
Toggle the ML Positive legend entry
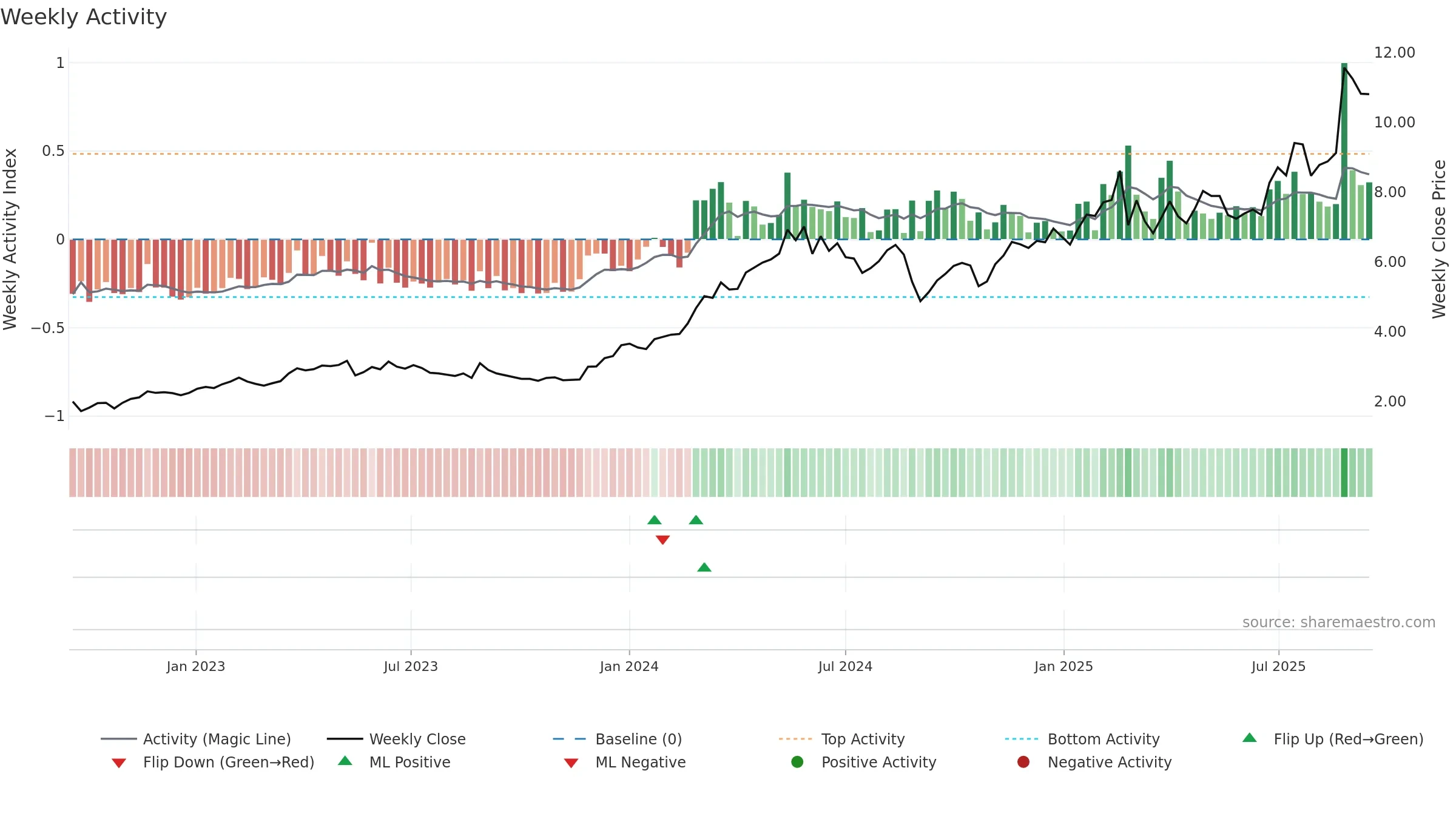394,762
